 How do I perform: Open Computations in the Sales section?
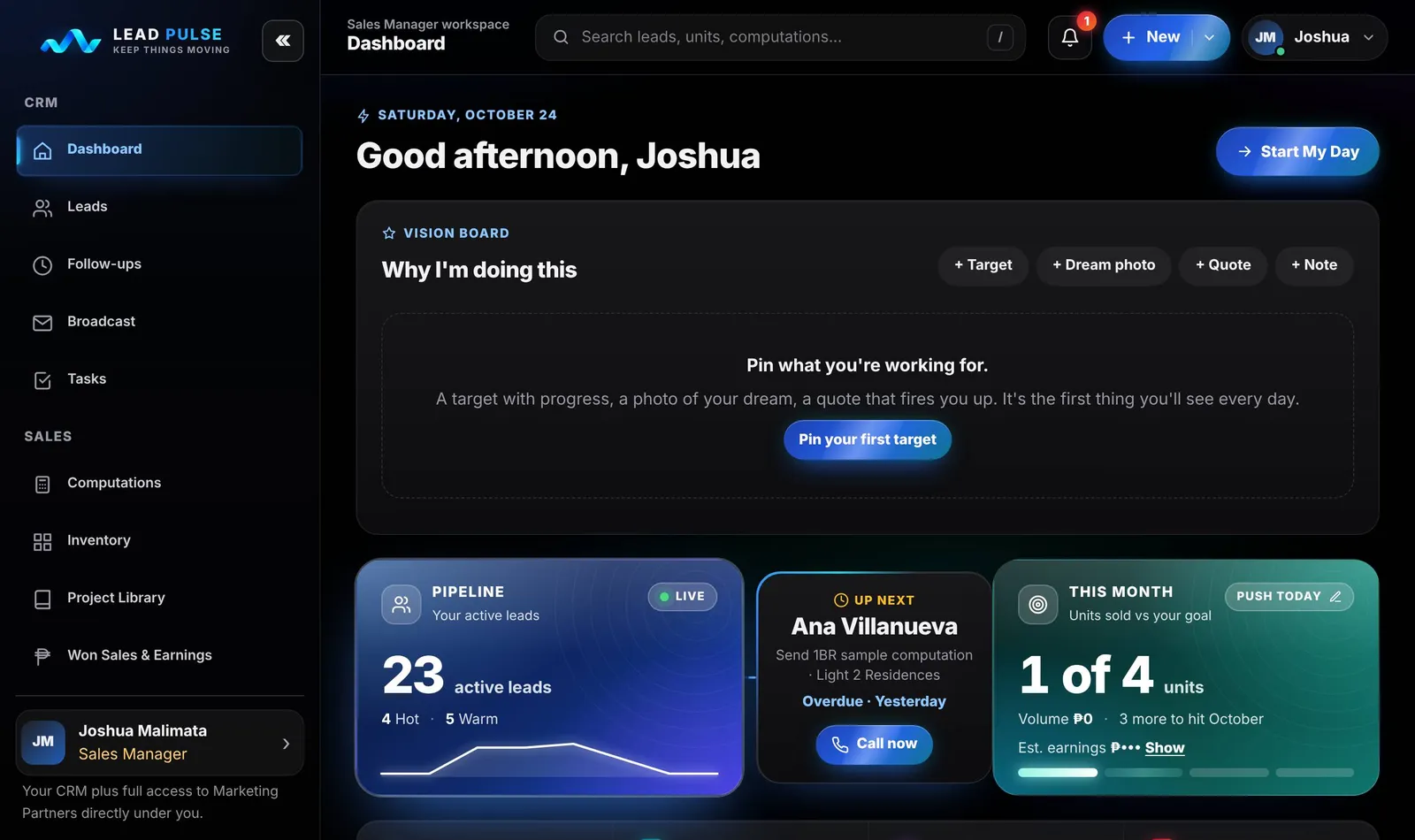(x=159, y=483)
